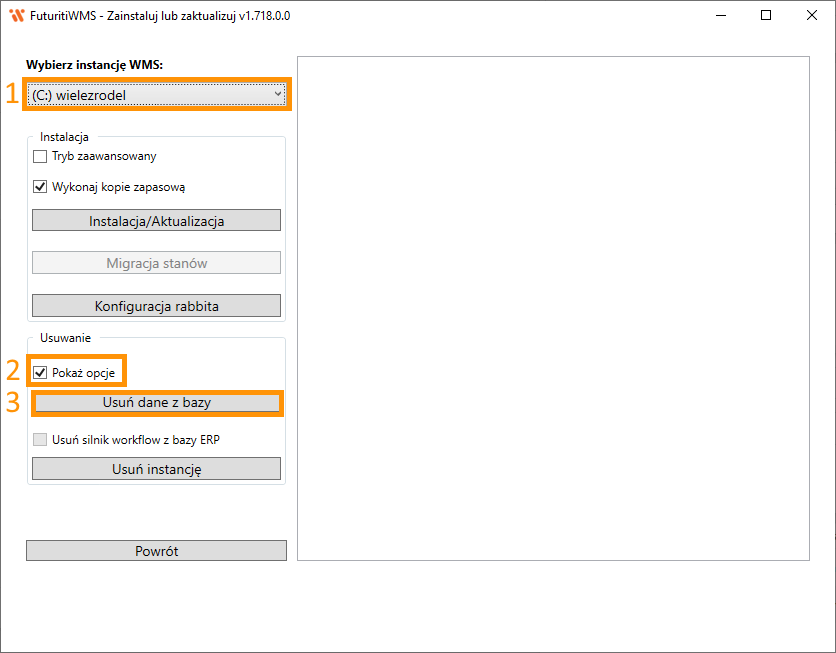Enable the 'Tryb zaawansowany' checkbox
The width and height of the screenshot is (836, 653).
click(x=41, y=156)
